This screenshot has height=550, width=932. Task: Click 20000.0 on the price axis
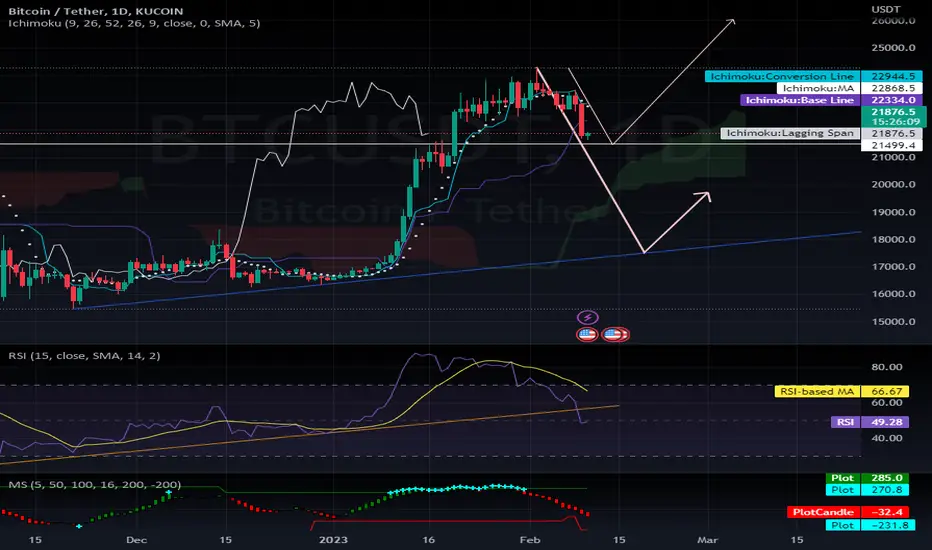coord(893,184)
